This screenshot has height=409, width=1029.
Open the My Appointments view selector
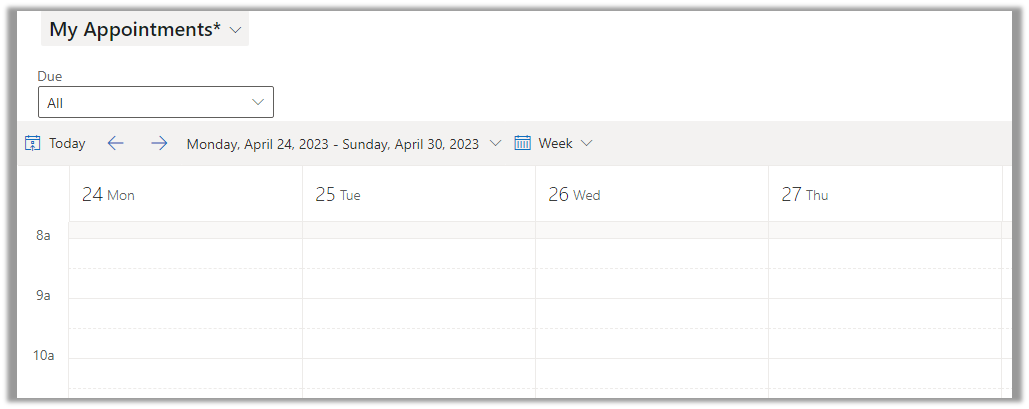point(145,30)
